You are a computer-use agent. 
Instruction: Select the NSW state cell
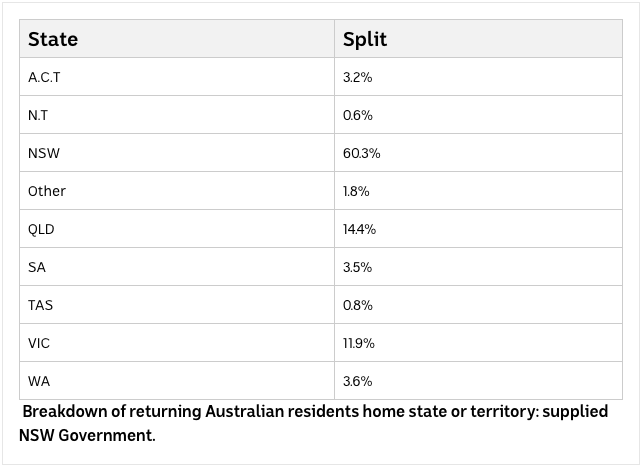tap(45, 153)
